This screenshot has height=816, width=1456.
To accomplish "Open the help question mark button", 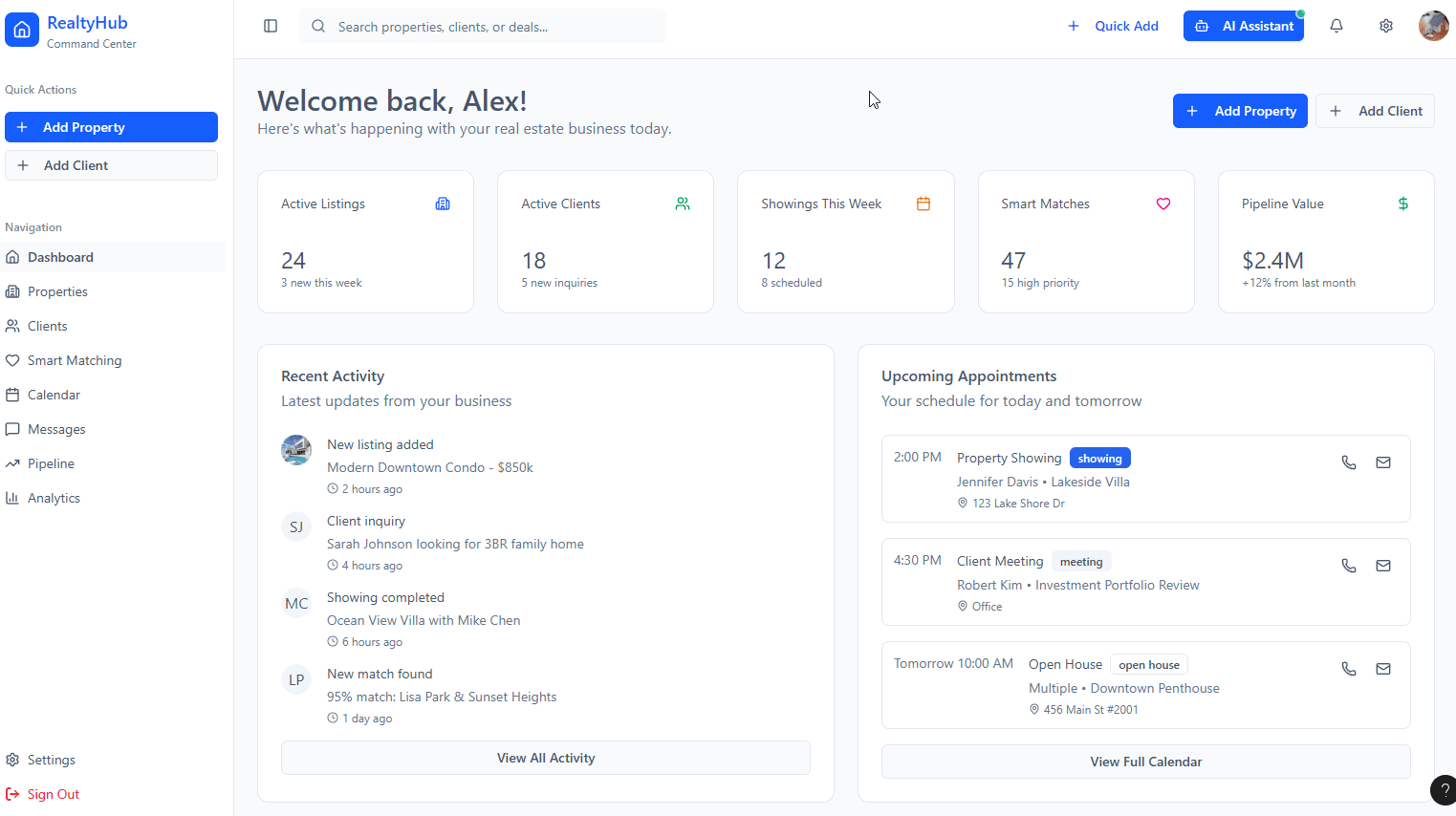I will point(1444,789).
